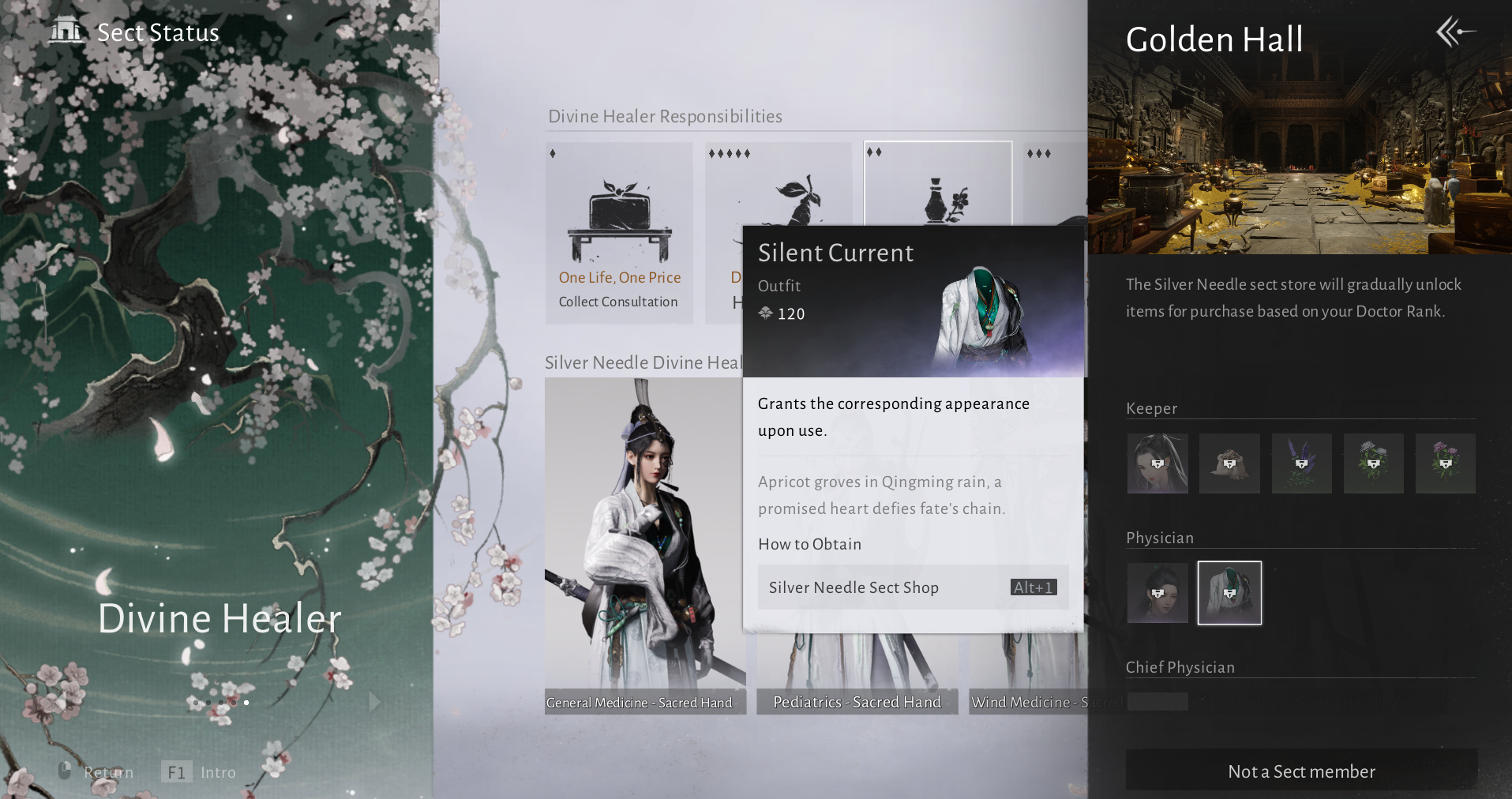The image size is (1512, 799).
Task: Click the How to Obtain heading
Action: point(809,544)
